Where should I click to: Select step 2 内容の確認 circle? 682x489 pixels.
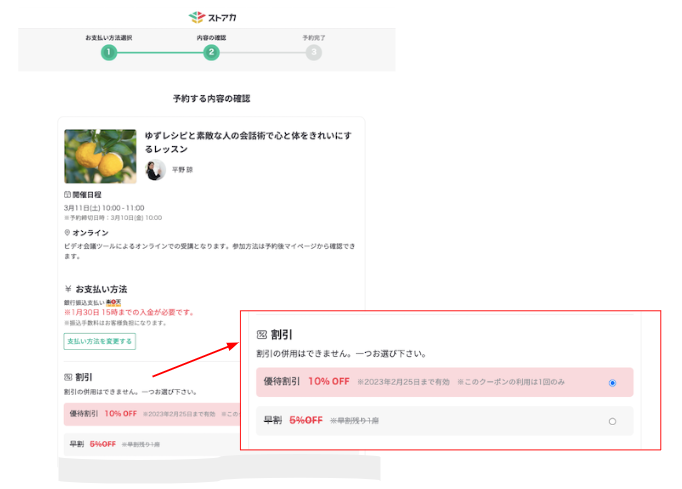(x=211, y=53)
